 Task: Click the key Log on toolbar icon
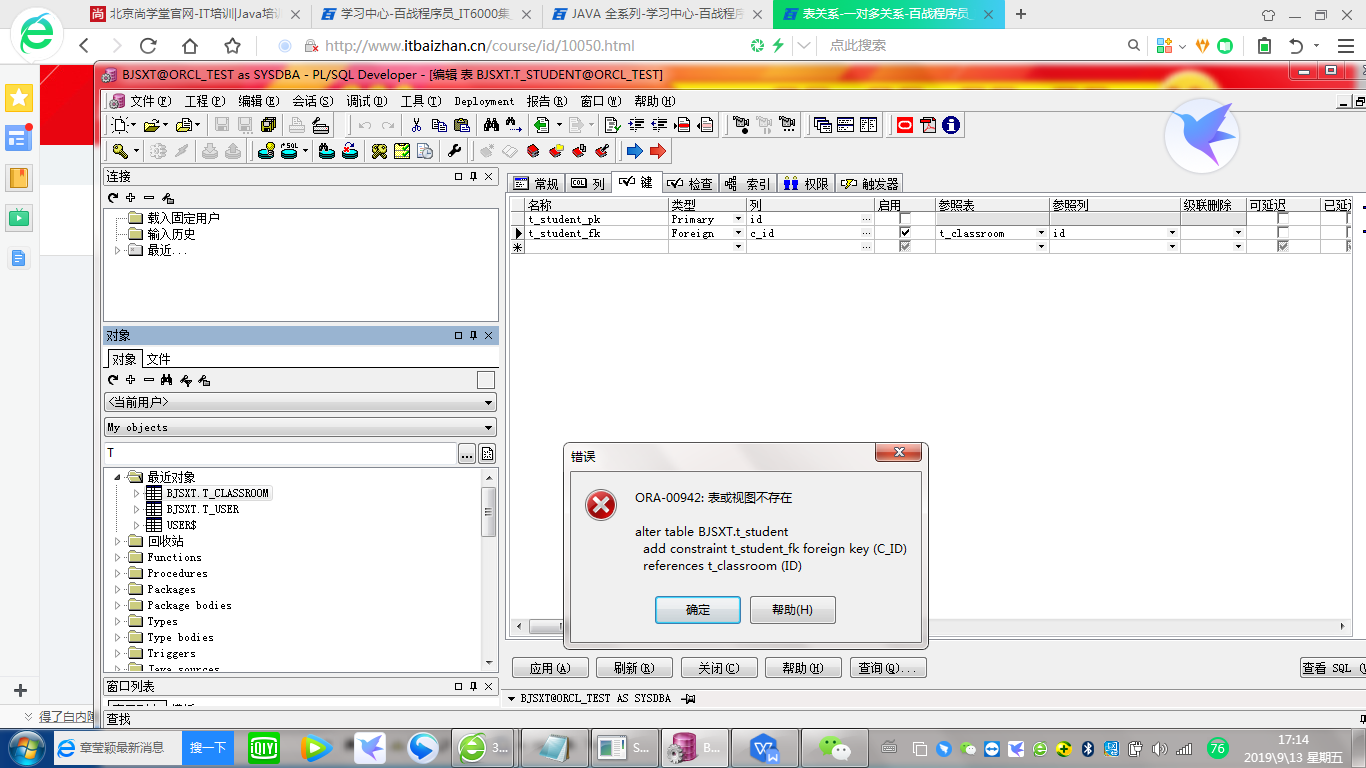pos(120,151)
